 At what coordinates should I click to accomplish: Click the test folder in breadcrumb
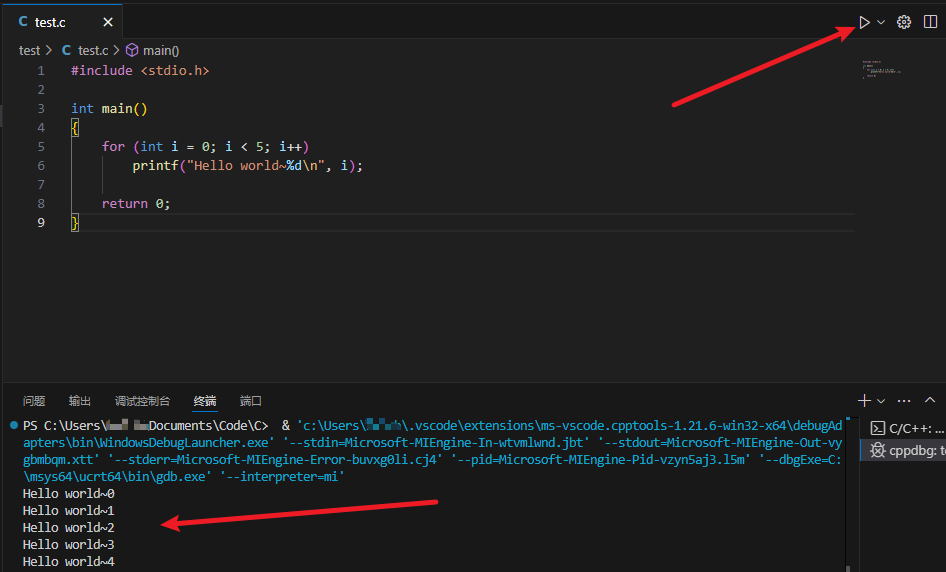(x=30, y=50)
